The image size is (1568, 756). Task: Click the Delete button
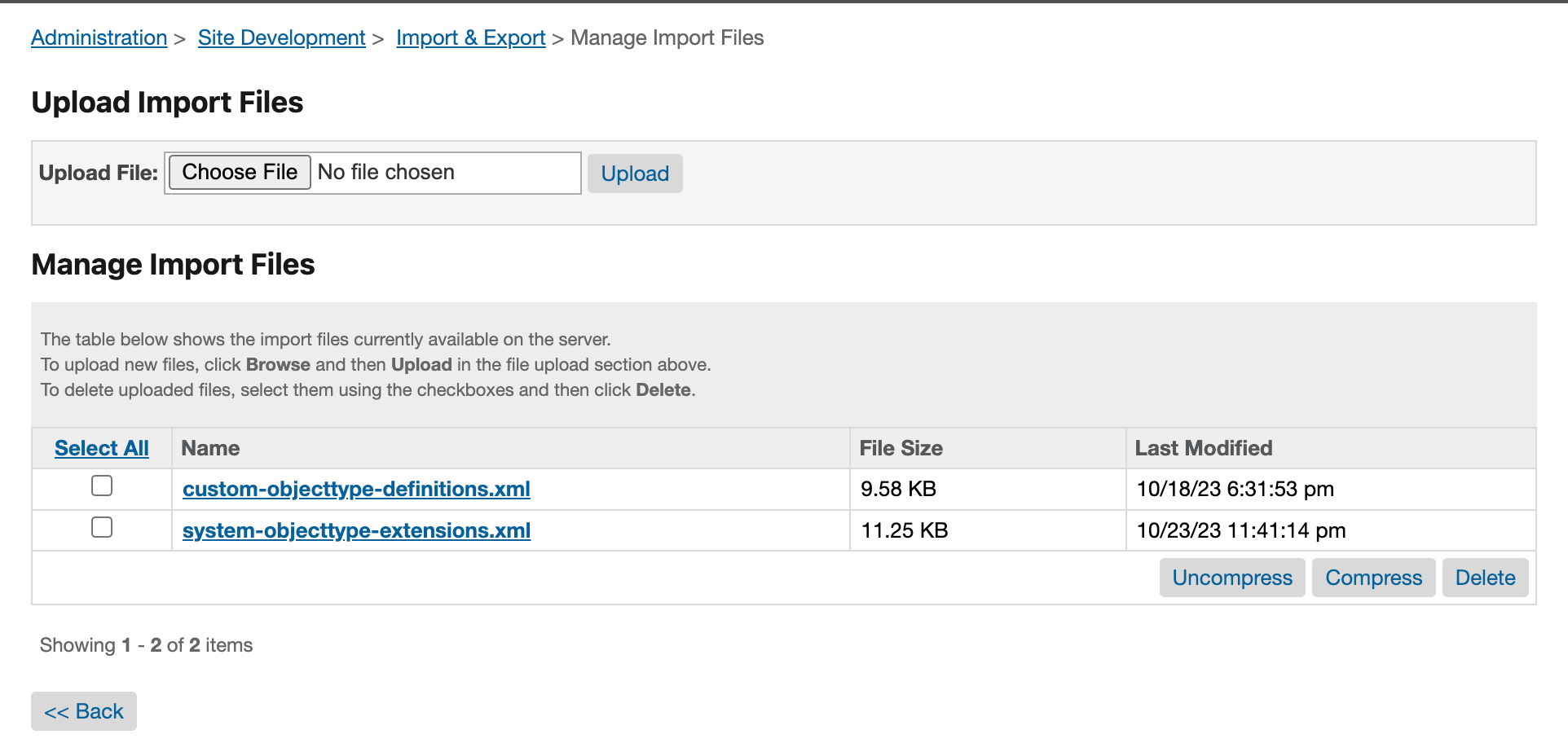[1485, 577]
